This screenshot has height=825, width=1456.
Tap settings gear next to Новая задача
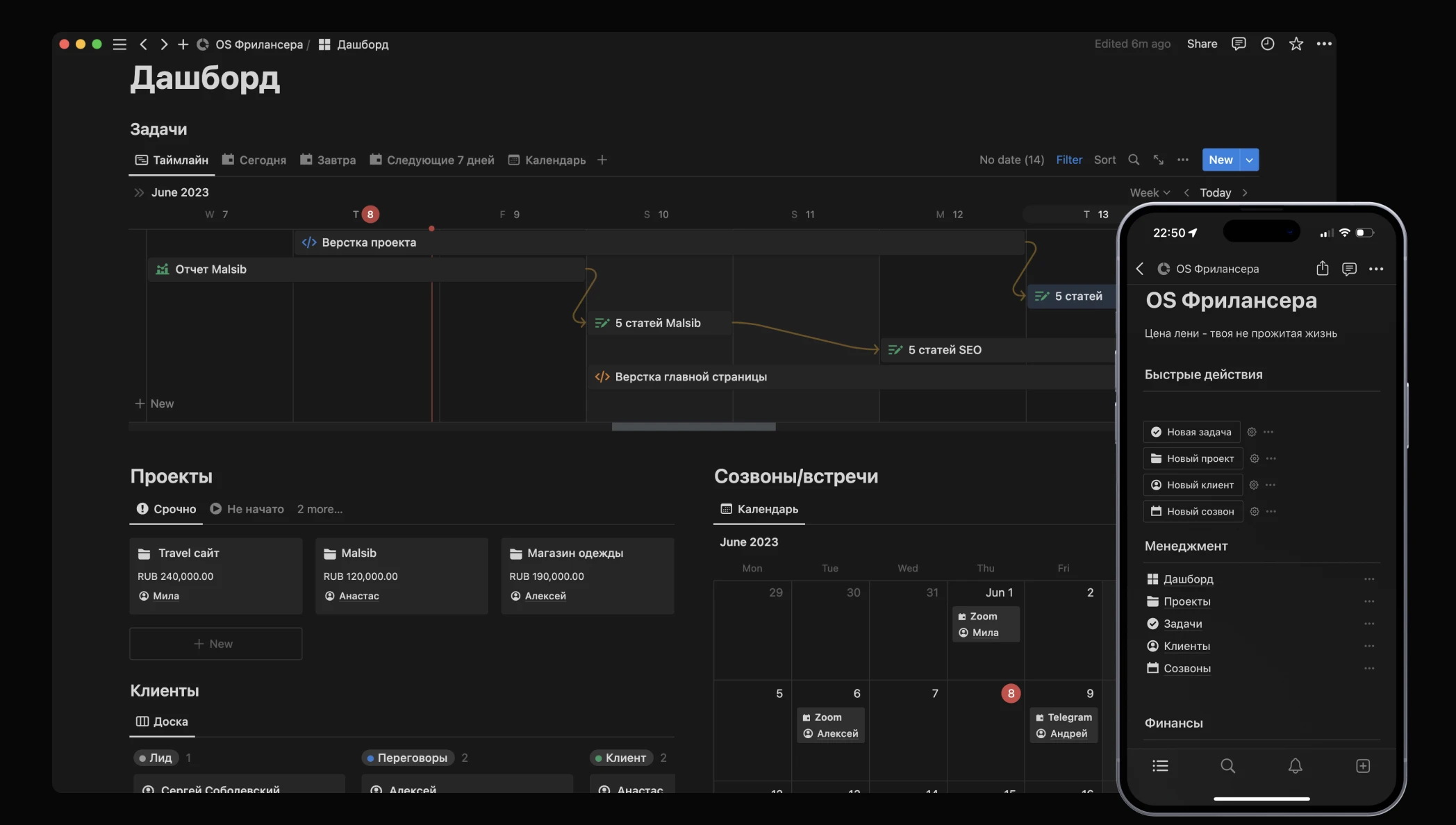tap(1251, 432)
